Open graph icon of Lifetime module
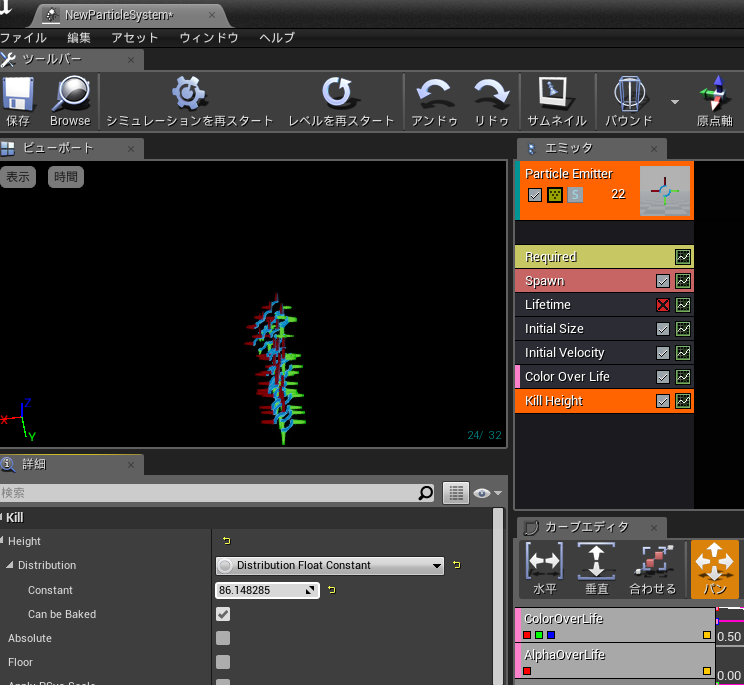 pos(683,305)
